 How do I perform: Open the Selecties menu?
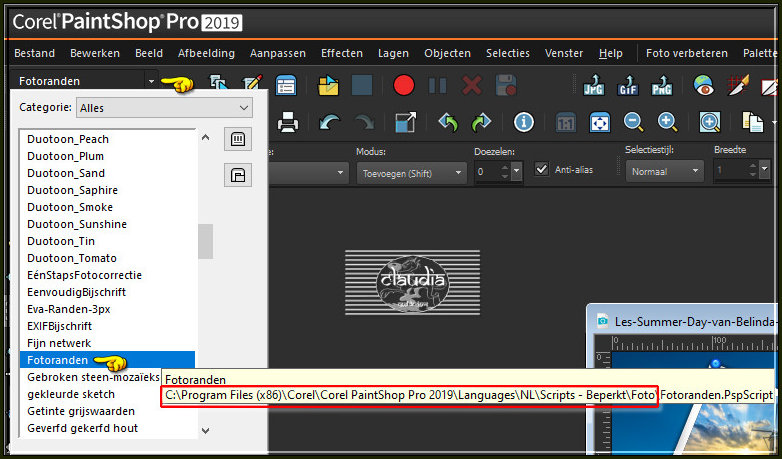pos(508,53)
